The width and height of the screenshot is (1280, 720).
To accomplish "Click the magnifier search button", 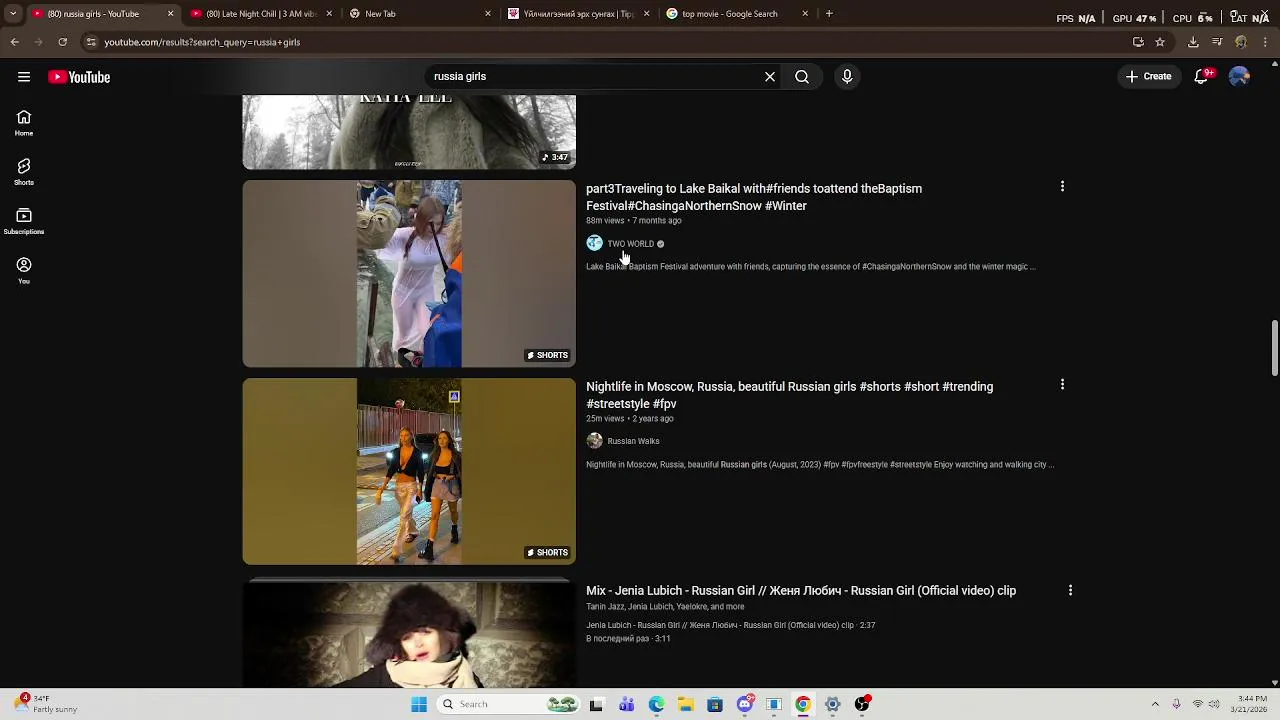I will tap(802, 77).
